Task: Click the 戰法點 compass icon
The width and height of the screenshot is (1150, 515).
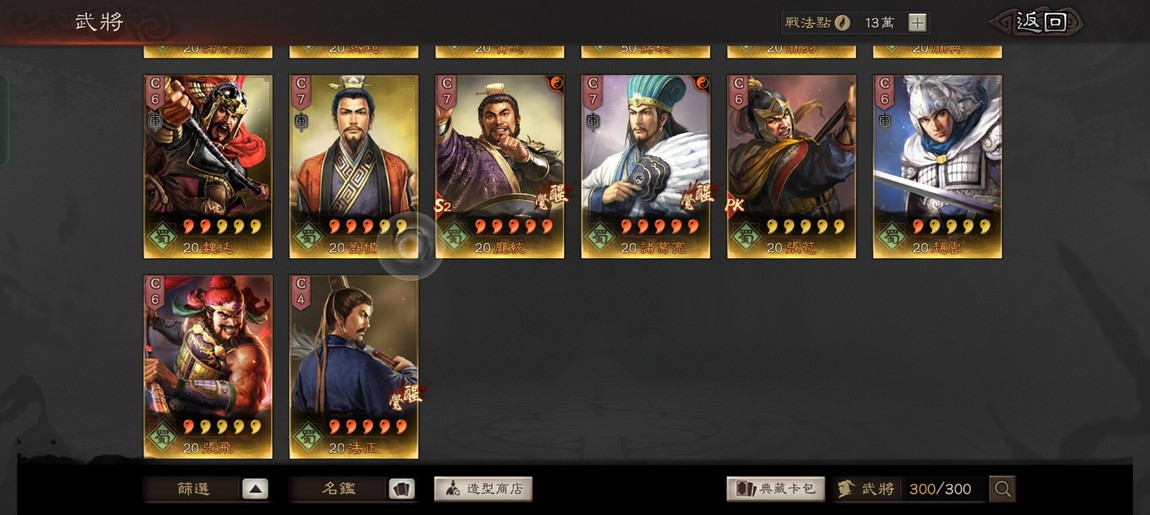Action: coord(843,22)
